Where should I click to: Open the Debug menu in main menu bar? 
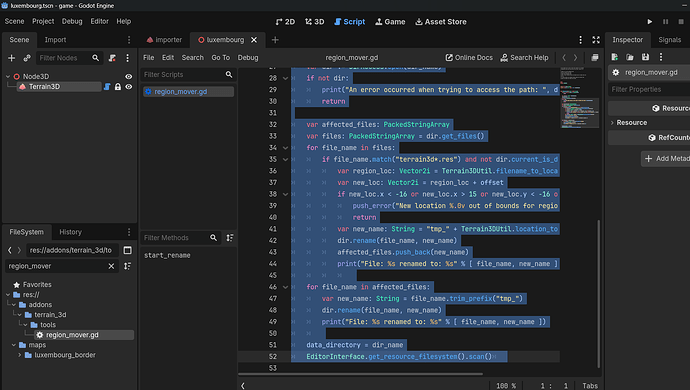tap(72, 21)
